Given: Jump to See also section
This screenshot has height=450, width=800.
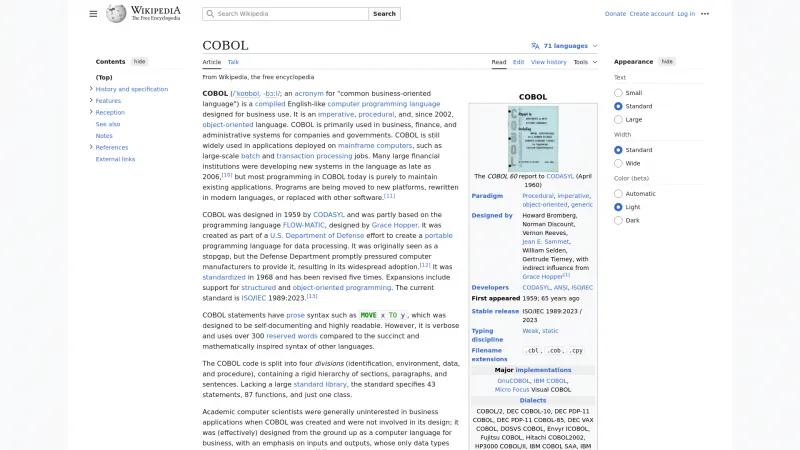Looking at the screenshot, I should tap(108, 124).
